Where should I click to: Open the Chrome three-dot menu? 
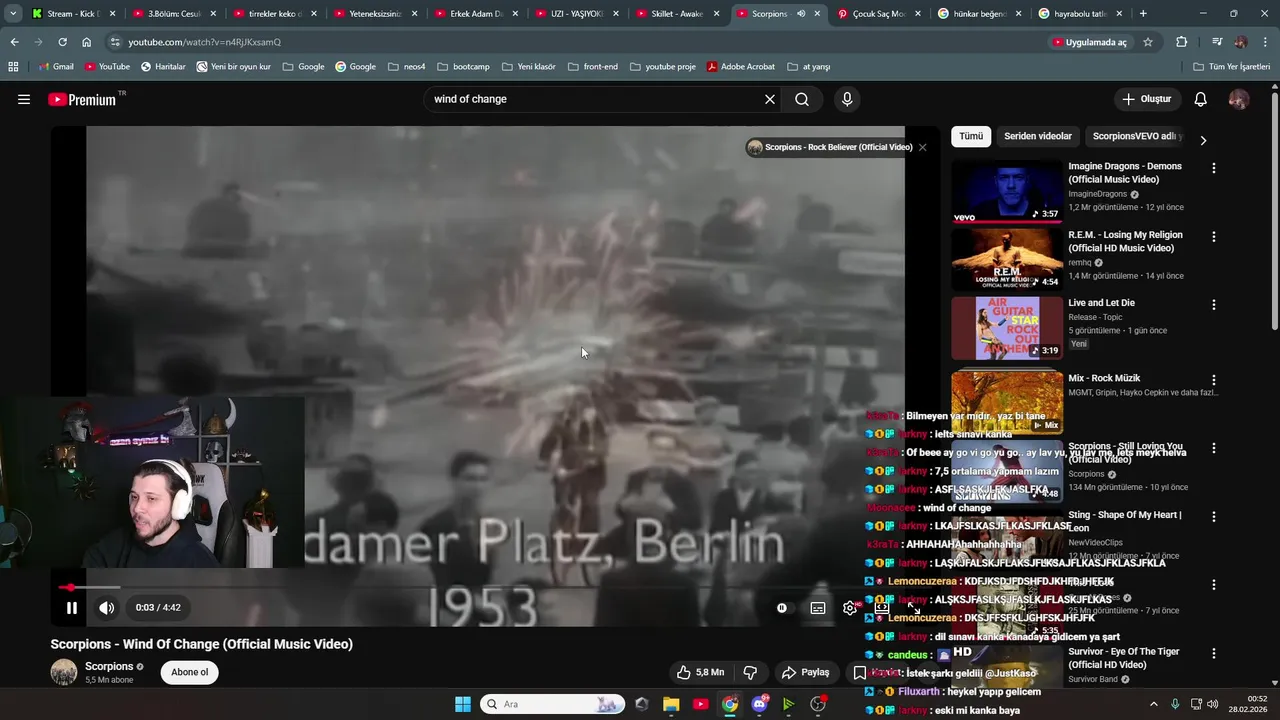1265,42
